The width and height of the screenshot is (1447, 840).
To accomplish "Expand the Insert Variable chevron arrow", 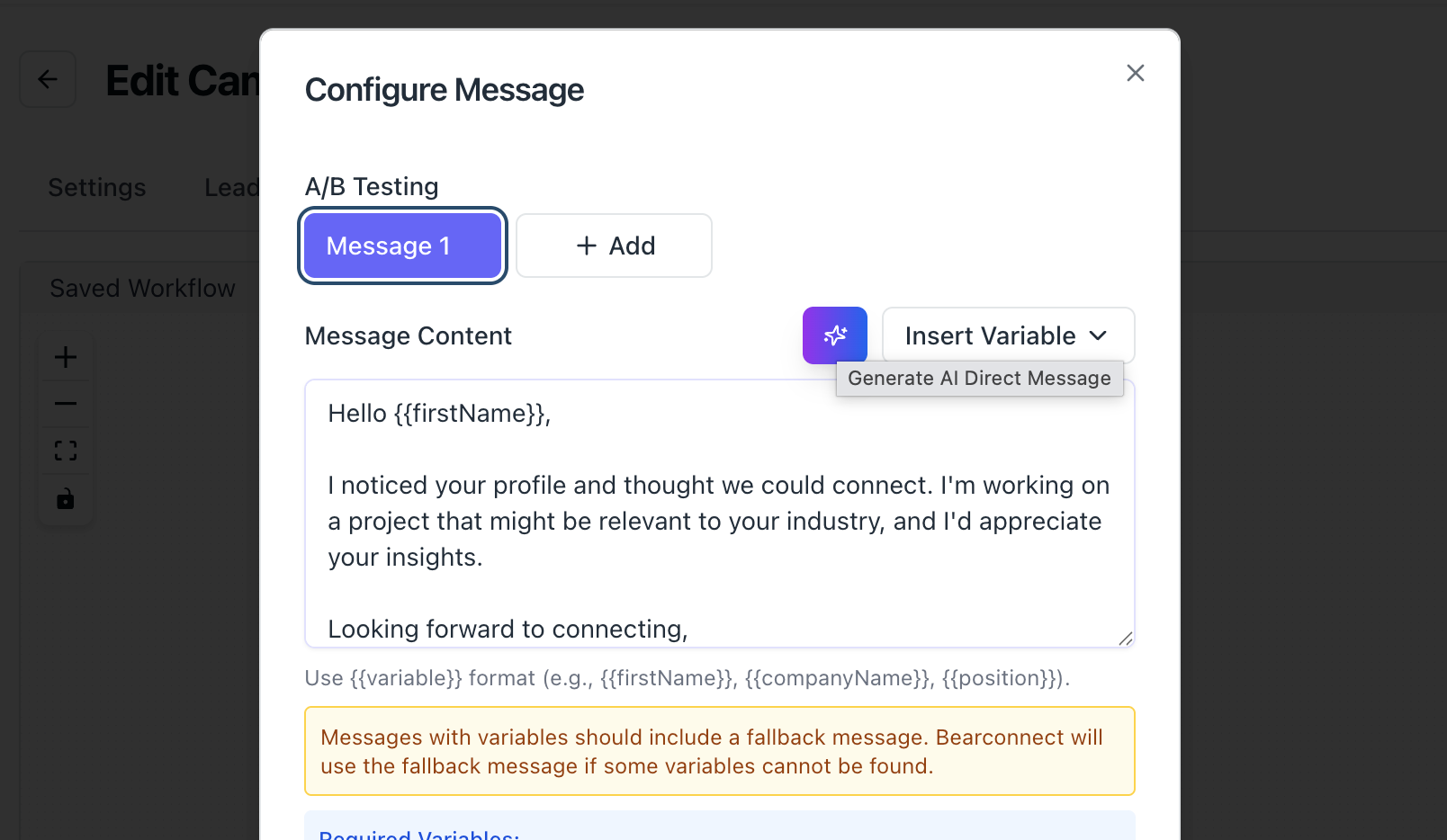I will point(1098,335).
